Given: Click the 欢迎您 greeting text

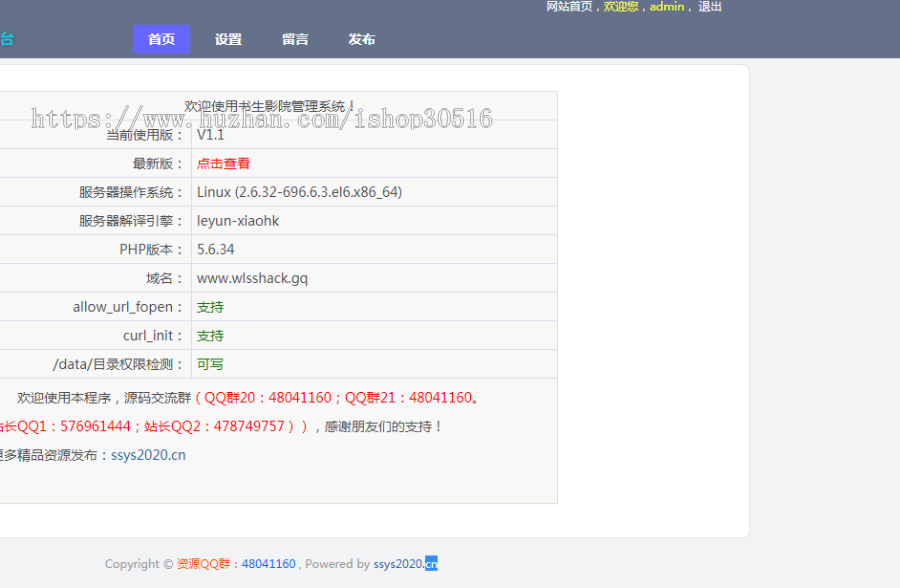Looking at the screenshot, I should [x=624, y=7].
